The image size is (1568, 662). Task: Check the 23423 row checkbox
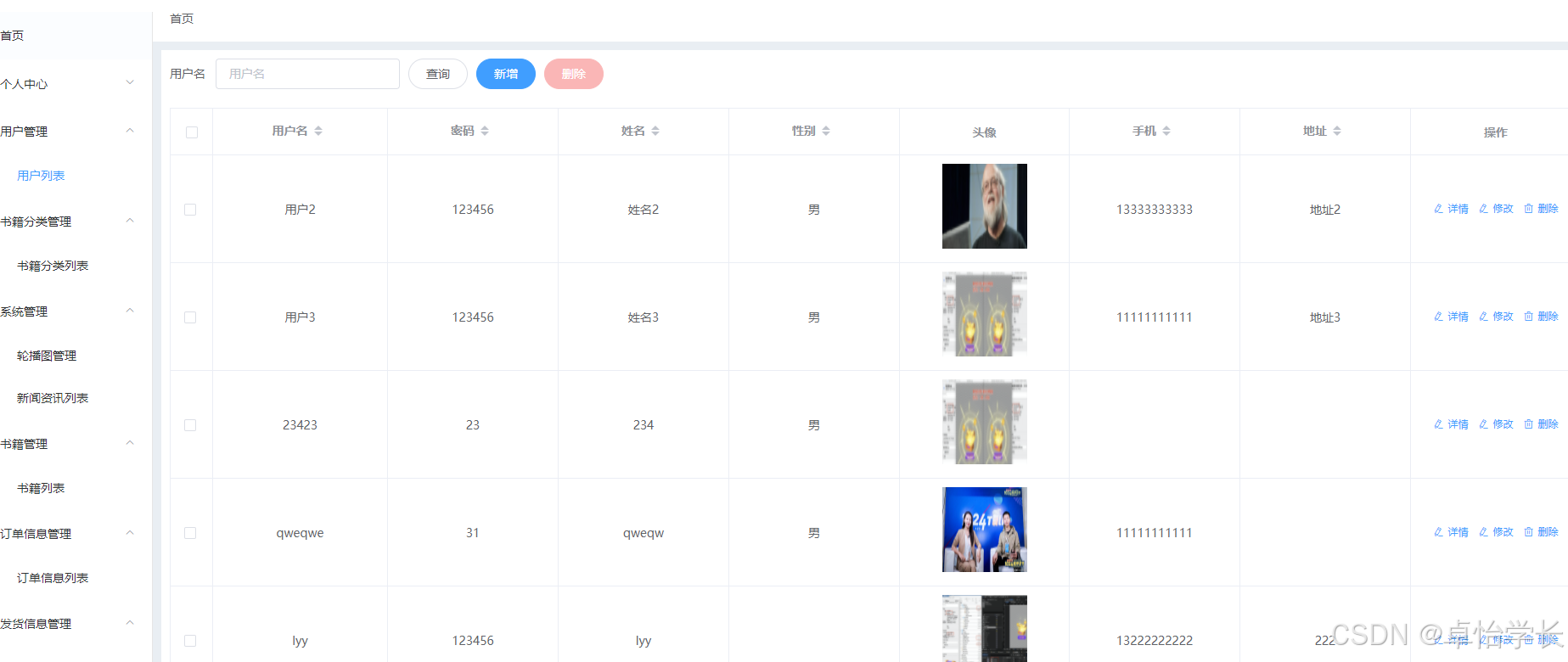(190, 425)
